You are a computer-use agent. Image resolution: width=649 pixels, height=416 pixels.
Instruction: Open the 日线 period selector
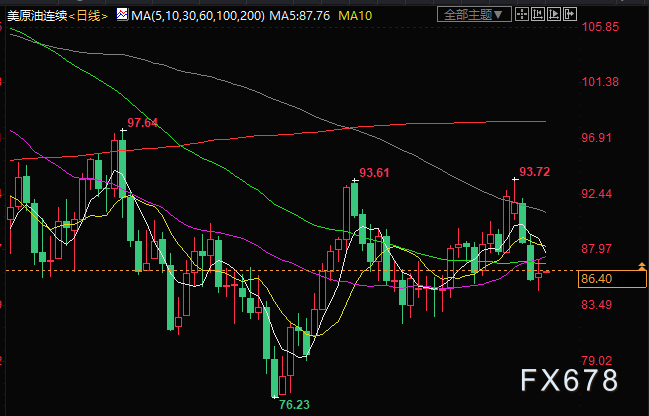click(88, 15)
